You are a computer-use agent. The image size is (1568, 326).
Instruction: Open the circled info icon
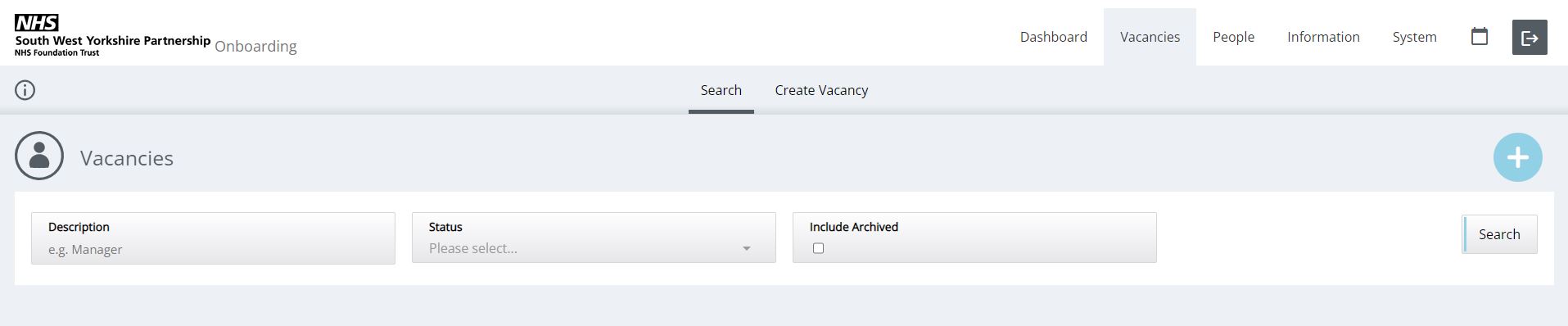pyautogui.click(x=25, y=90)
